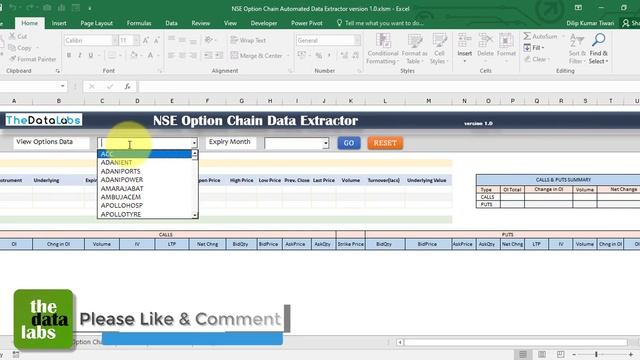The image size is (640, 360).
Task: Click the Copy icon in Clipboard
Action: click(x=12, y=48)
